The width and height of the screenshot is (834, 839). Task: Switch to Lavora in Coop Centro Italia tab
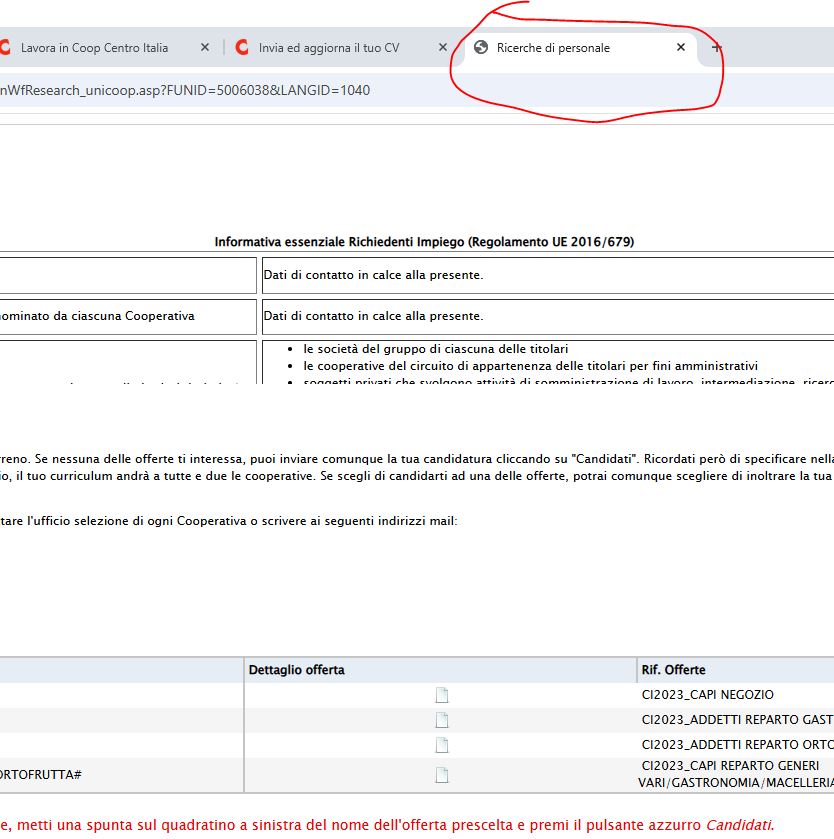coord(94,47)
